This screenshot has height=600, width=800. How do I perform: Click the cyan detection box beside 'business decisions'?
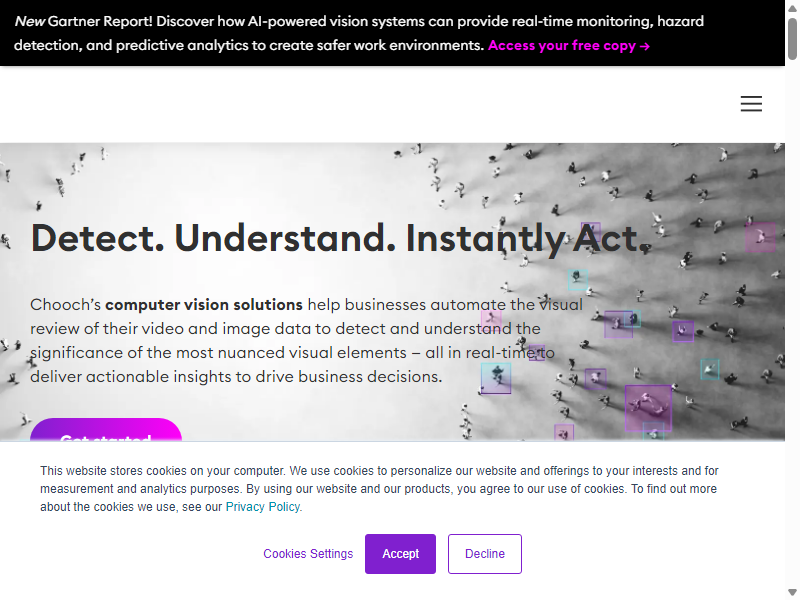496,378
